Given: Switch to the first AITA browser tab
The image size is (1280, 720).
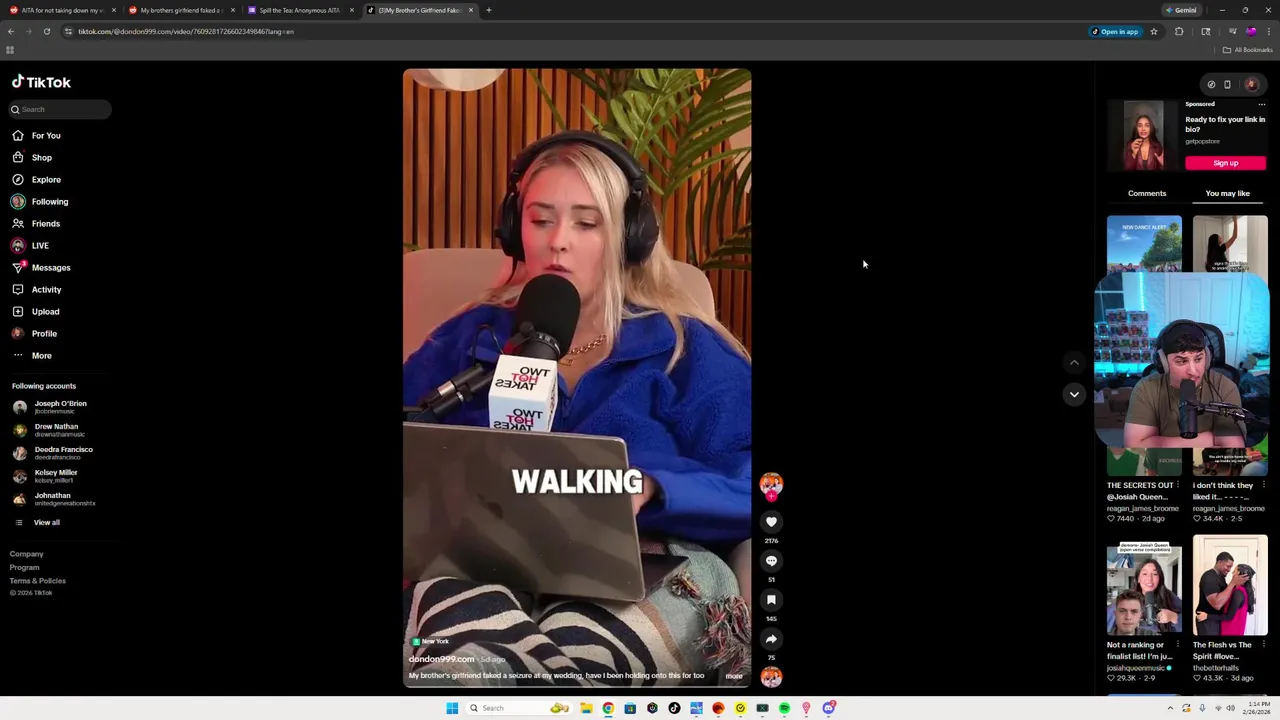Looking at the screenshot, I should coord(61,10).
